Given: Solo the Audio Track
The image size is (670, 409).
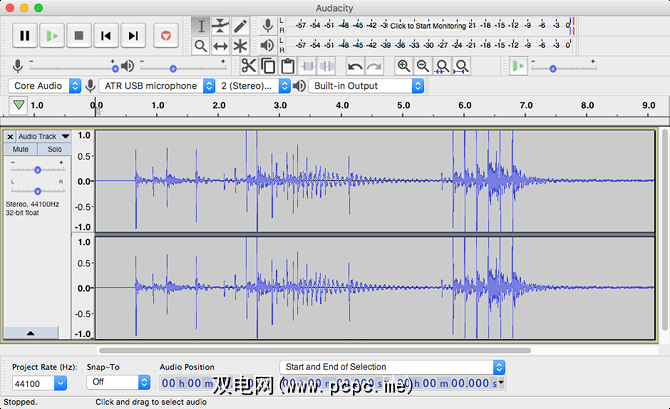Looking at the screenshot, I should [54, 149].
